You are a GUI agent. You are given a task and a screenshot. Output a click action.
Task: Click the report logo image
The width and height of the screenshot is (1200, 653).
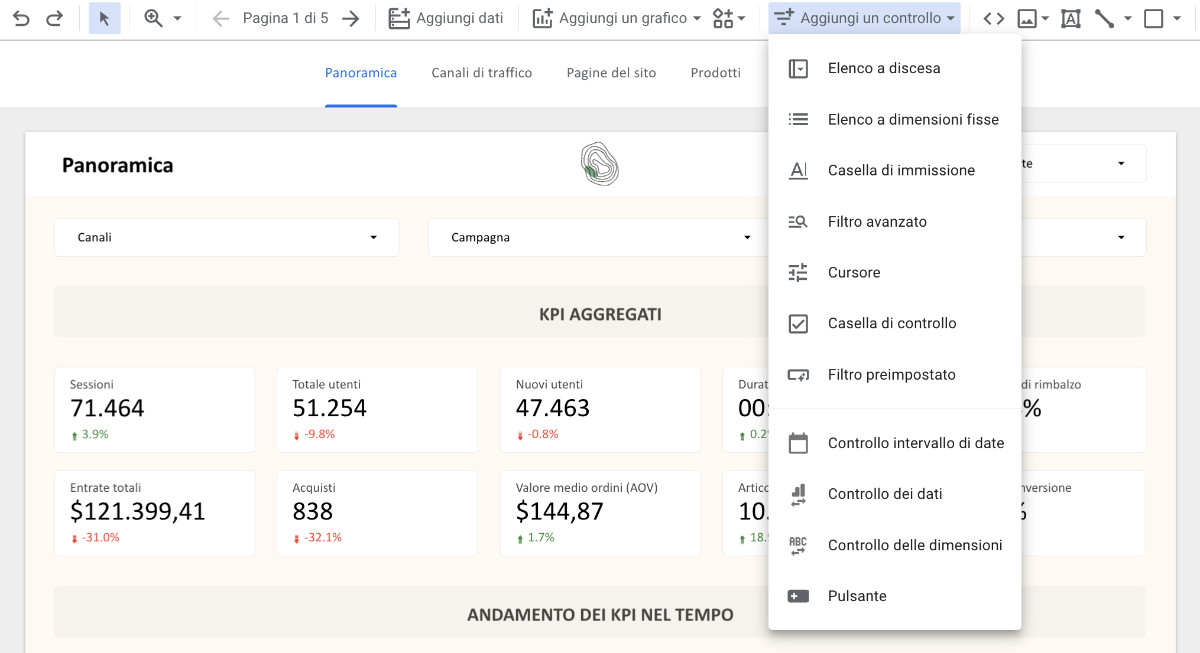[x=600, y=164]
